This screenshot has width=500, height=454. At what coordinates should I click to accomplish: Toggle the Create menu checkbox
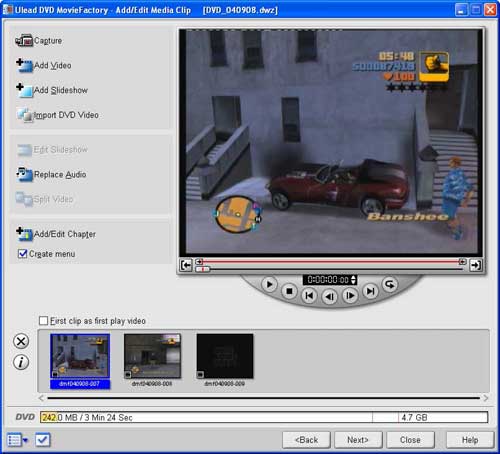click(x=22, y=254)
